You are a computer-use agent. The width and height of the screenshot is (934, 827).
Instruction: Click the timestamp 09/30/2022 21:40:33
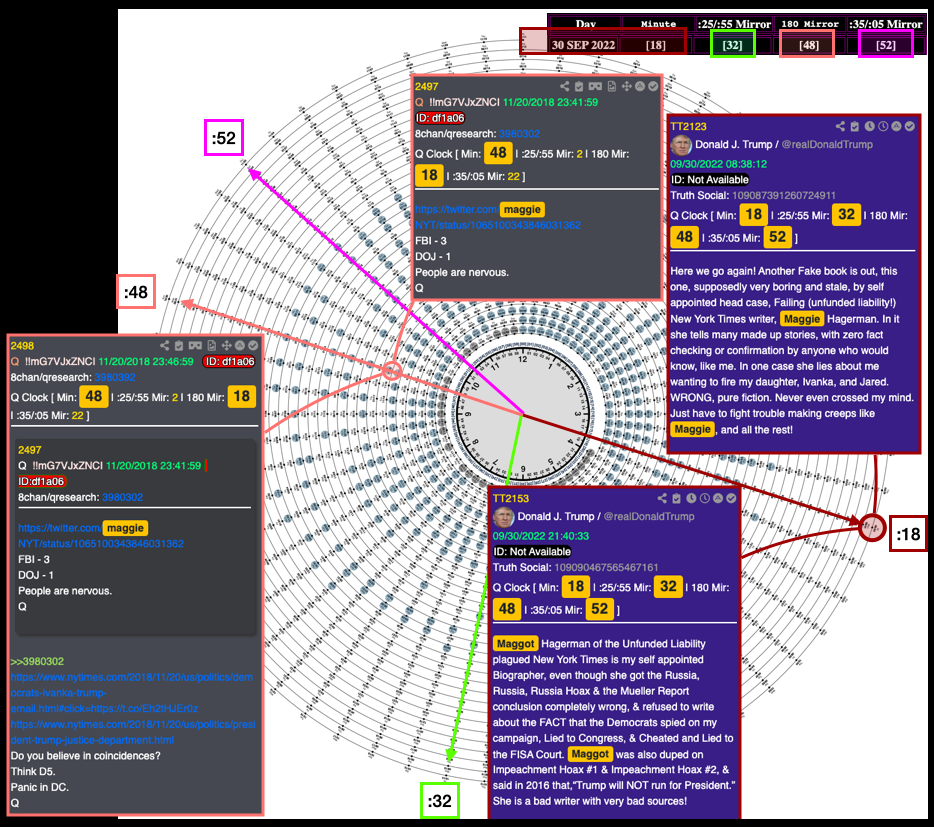click(541, 536)
